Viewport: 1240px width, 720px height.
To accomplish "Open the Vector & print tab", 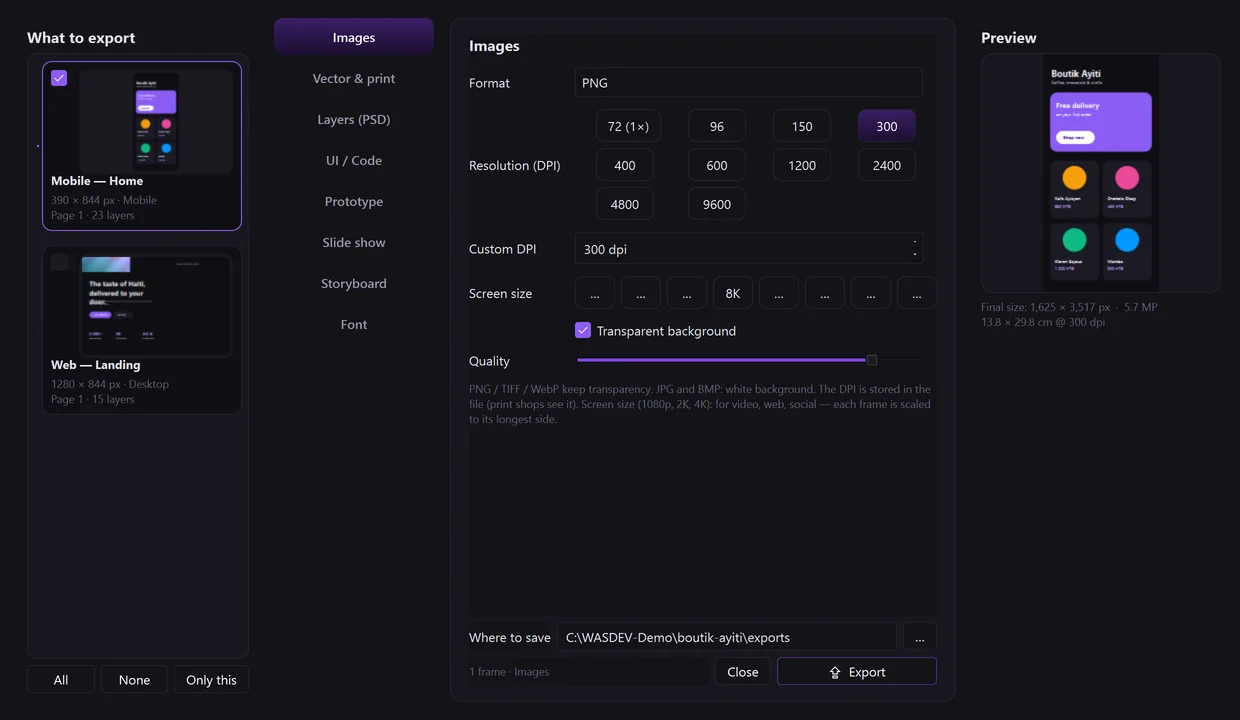I will point(354,78).
